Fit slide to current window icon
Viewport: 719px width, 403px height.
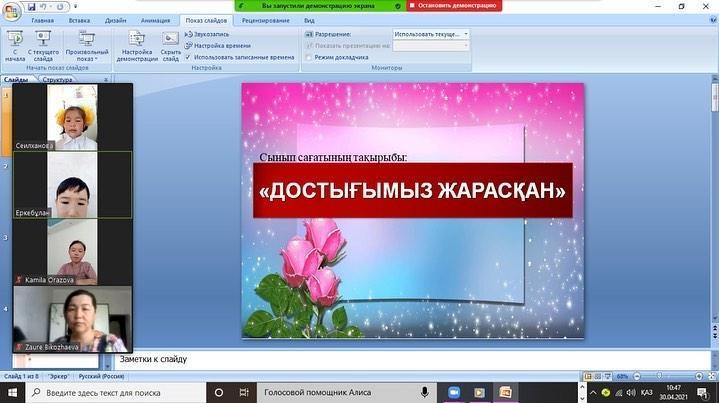coord(712,376)
